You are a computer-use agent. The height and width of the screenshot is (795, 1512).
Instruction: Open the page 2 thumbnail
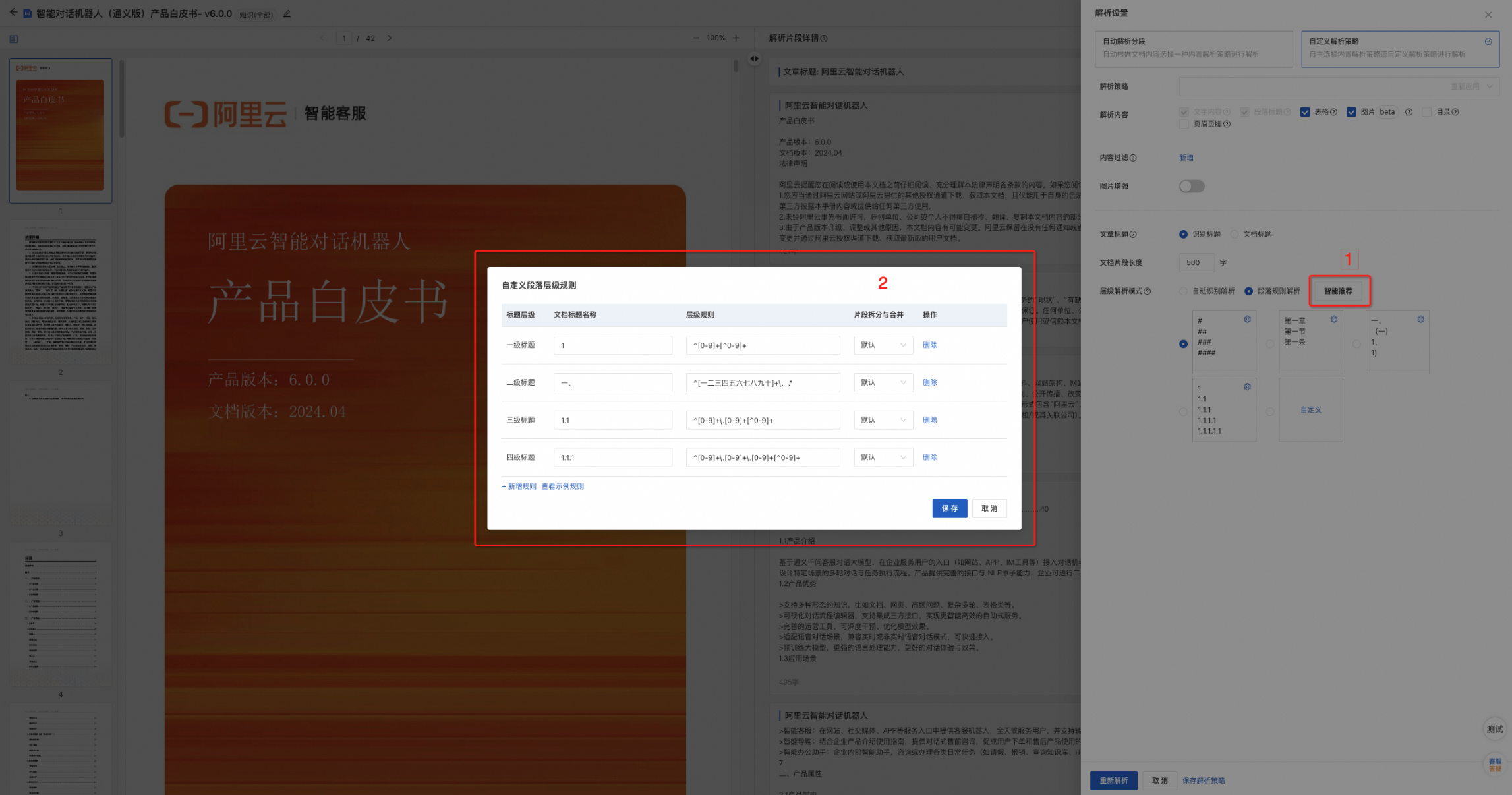61,293
